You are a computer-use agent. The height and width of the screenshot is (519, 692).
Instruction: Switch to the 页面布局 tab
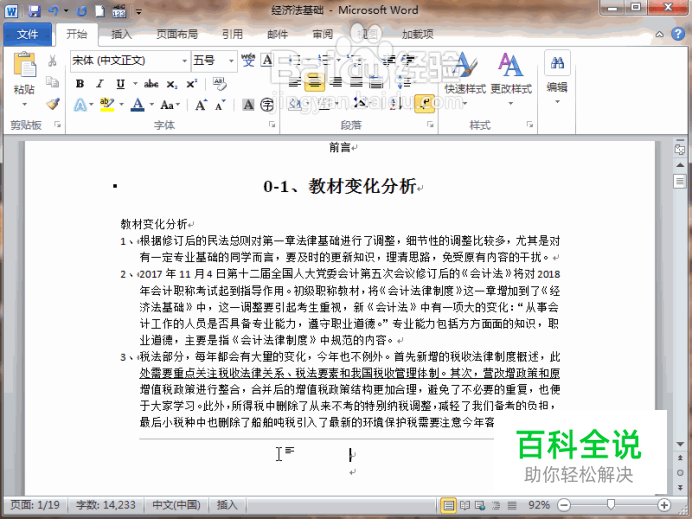(x=177, y=34)
